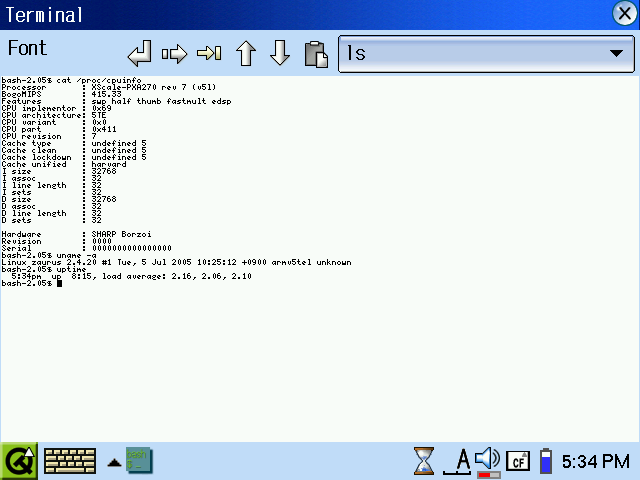Click the last bash prompt with cursor
The image size is (640, 480).
click(31, 283)
